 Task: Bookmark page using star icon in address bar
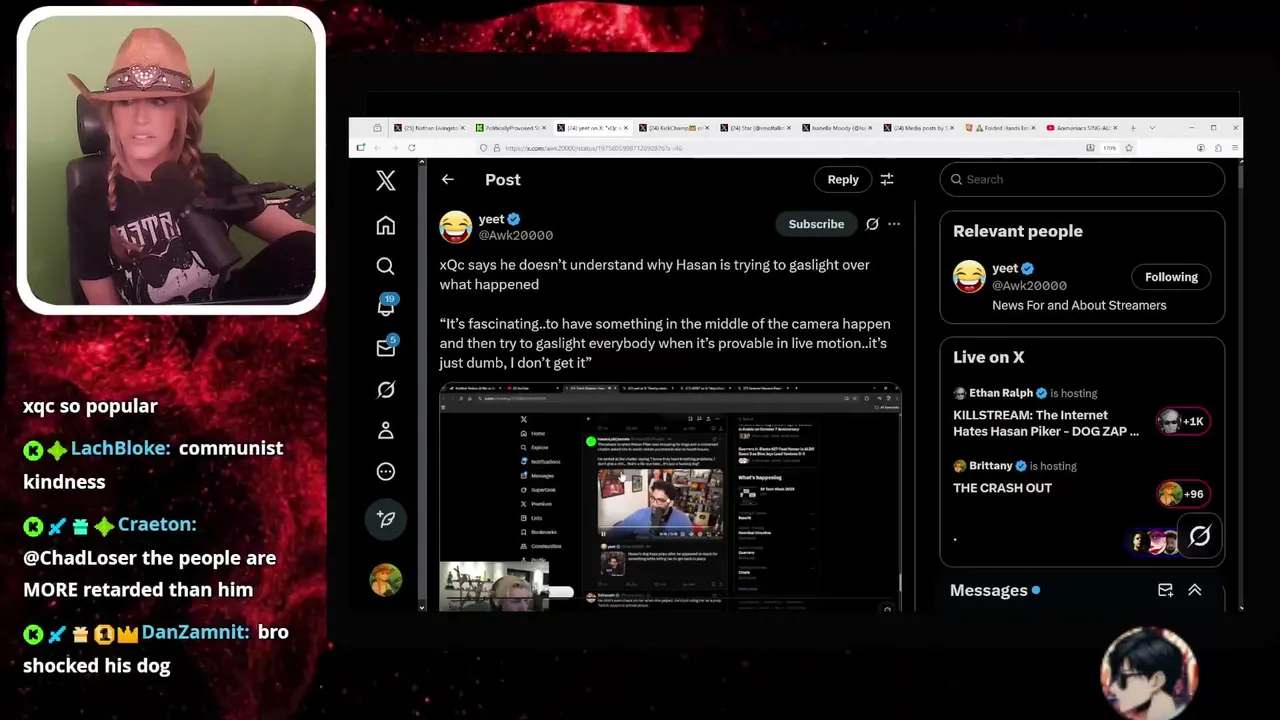tap(1129, 148)
